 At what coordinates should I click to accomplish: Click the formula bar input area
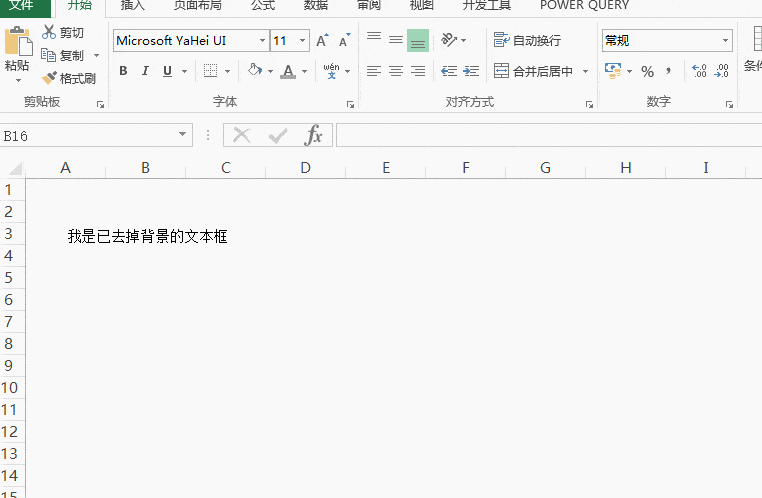[549, 135]
